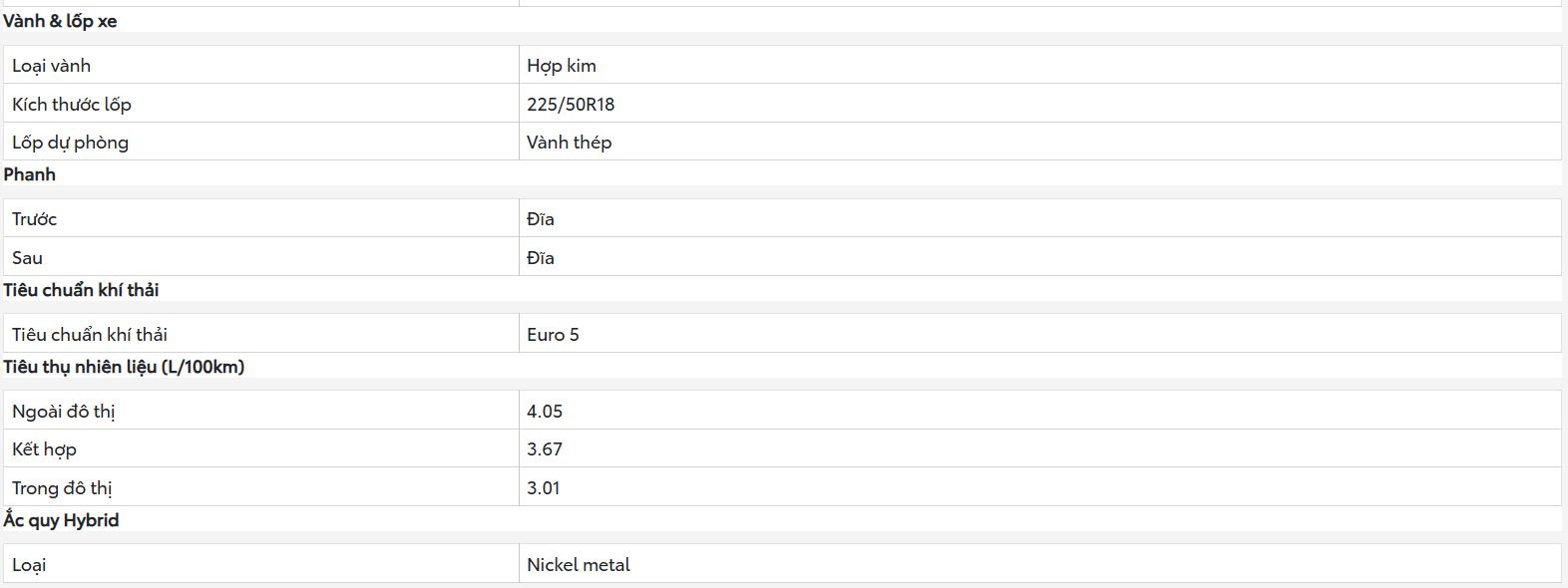1568x588 pixels.
Task: Select the Lốp dự phòng label
Action: pyautogui.click(x=70, y=143)
